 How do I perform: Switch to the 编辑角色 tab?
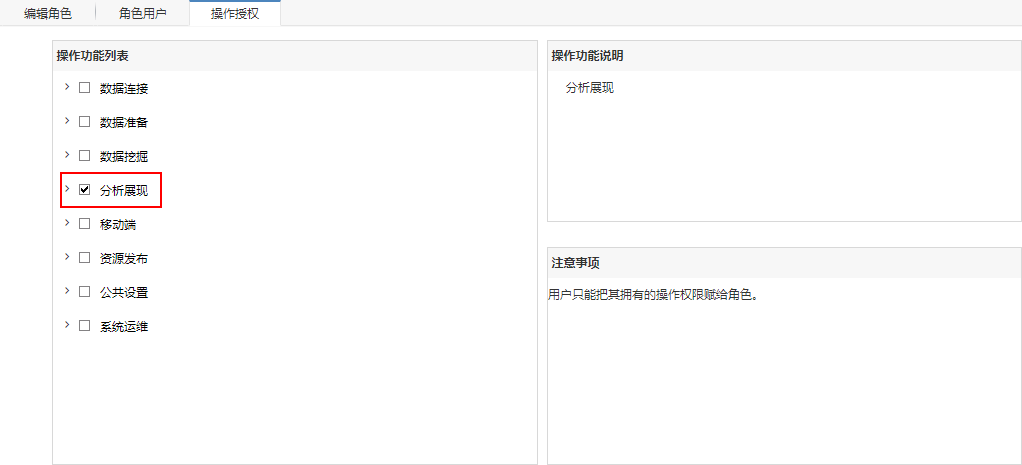click(x=48, y=14)
